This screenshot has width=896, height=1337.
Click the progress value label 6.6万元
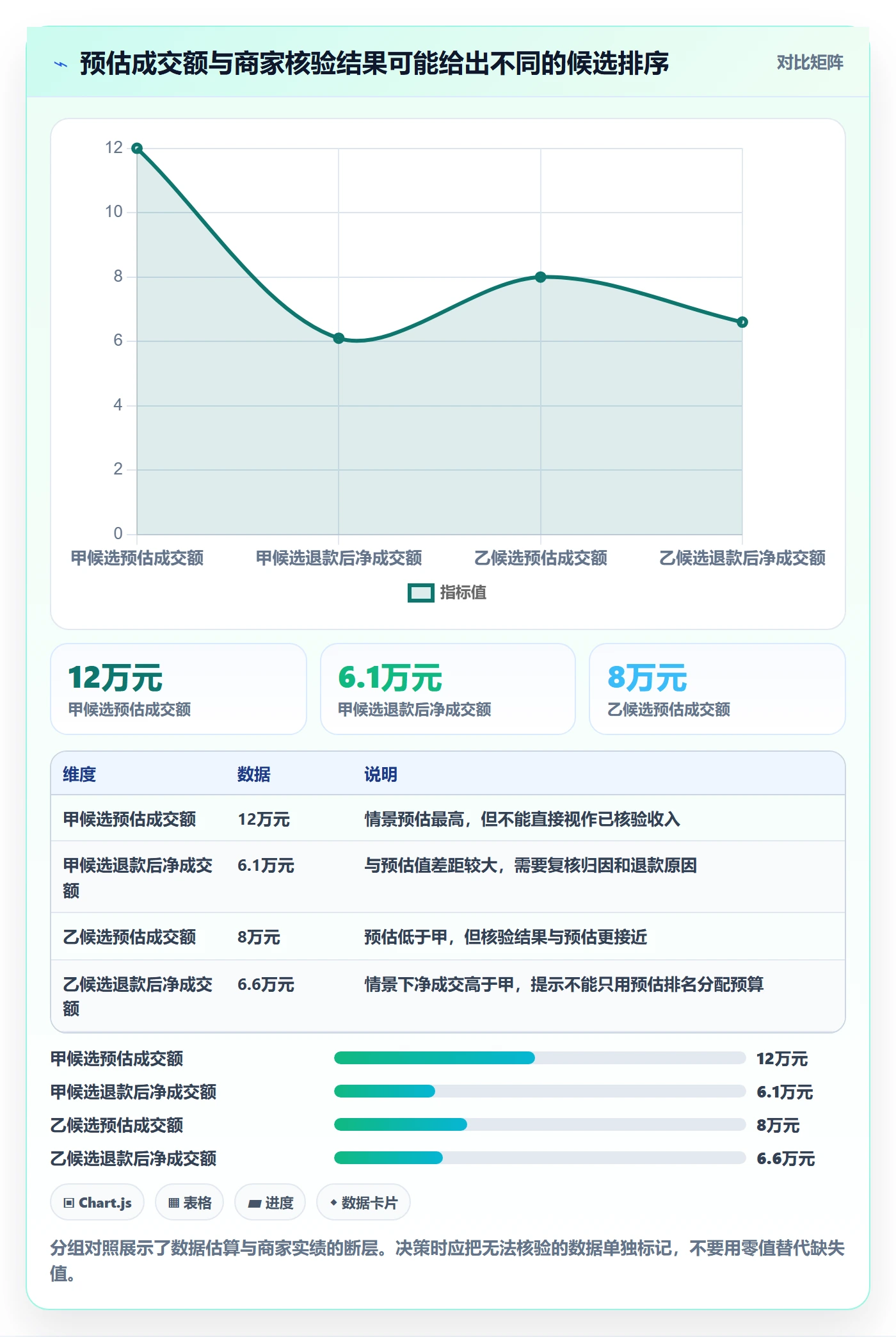click(786, 1158)
